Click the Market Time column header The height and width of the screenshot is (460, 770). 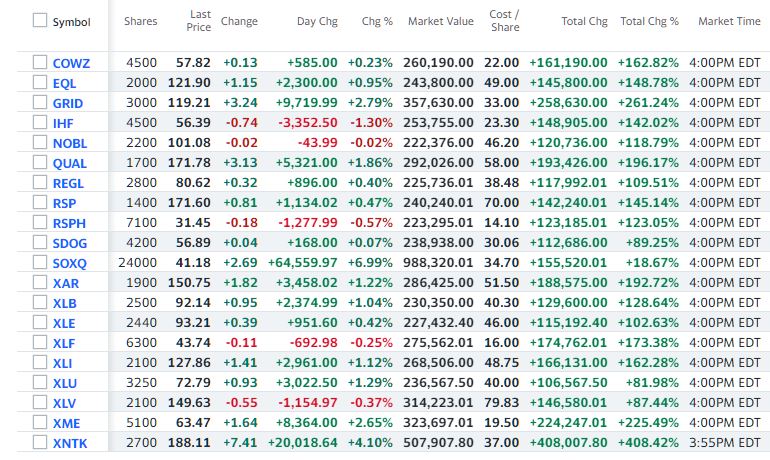tap(729, 21)
